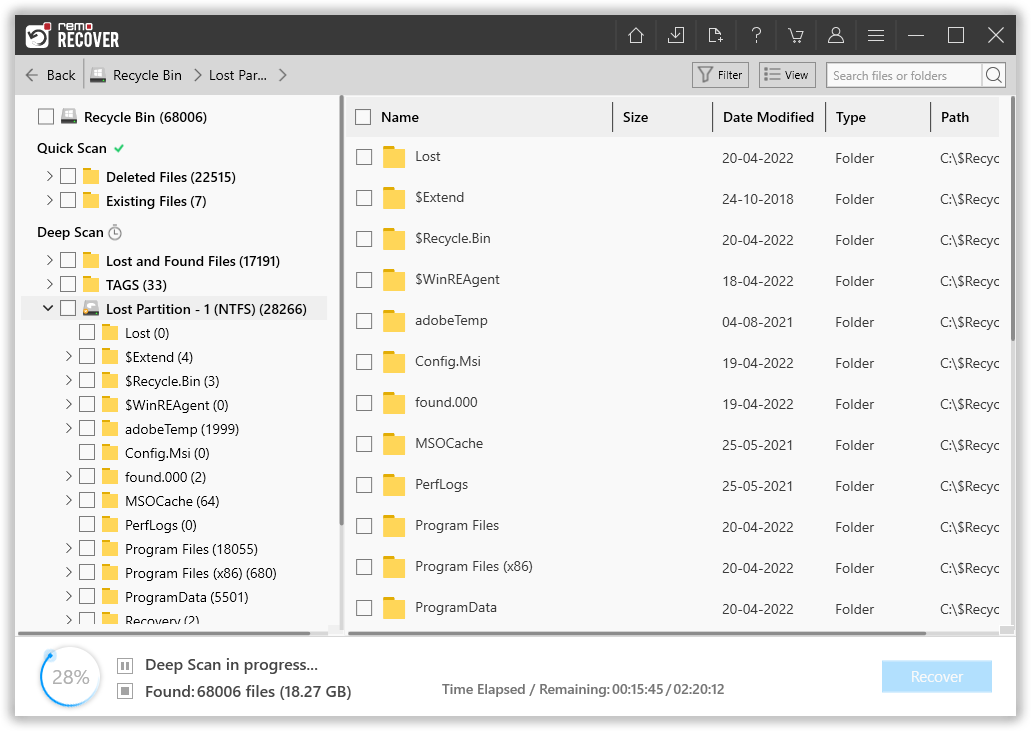The image size is (1031, 731).
Task: Click the Deleted Files folder icon in tree
Action: click(91, 176)
